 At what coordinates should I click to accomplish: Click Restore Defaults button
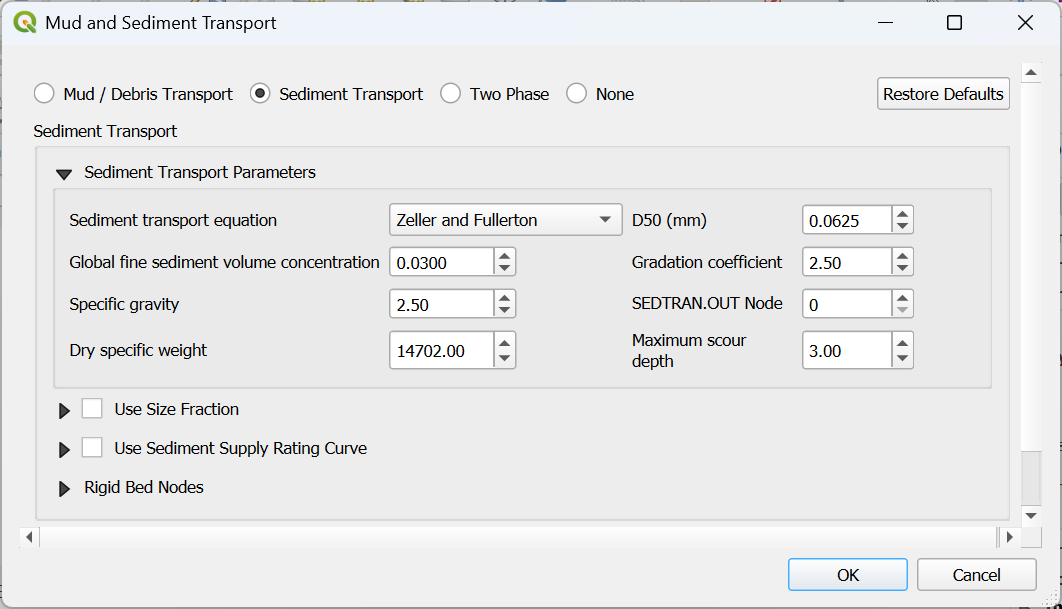pyautogui.click(x=943, y=94)
